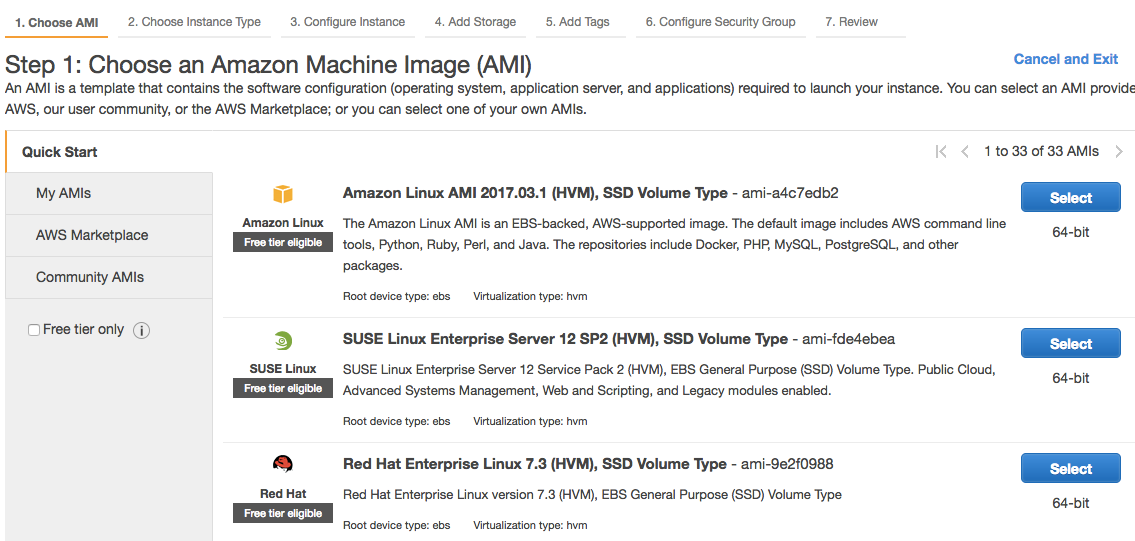Switch to AWS Marketplace listing
1135x541 pixels.
pos(92,235)
